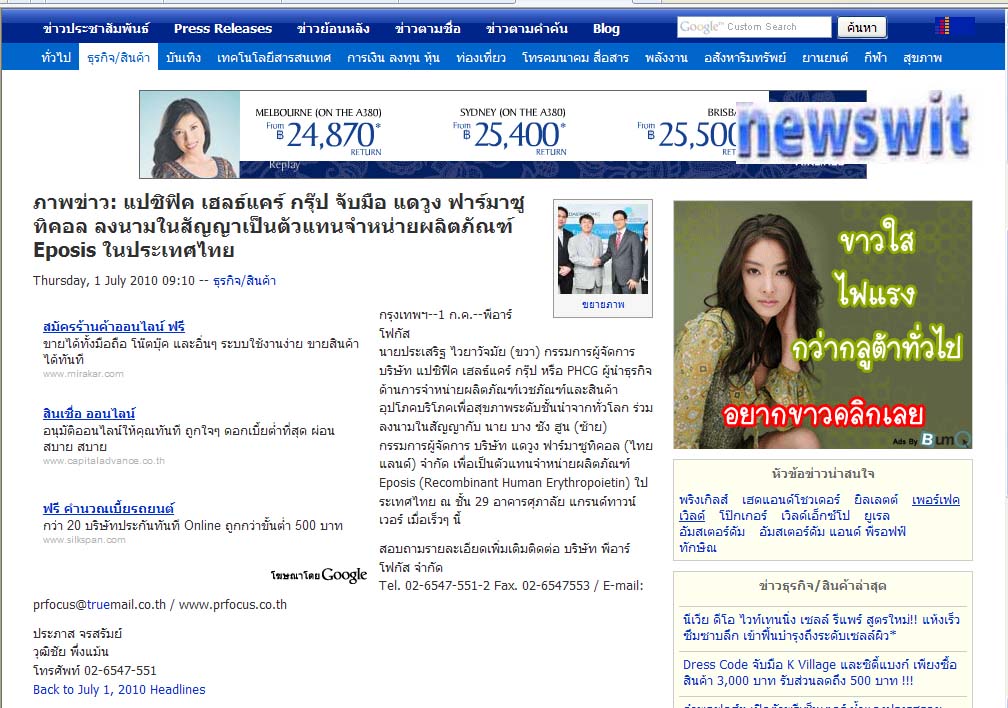This screenshot has width=1008, height=708.
Task: Open ยิลเลตต์ topic link
Action: coord(876,500)
